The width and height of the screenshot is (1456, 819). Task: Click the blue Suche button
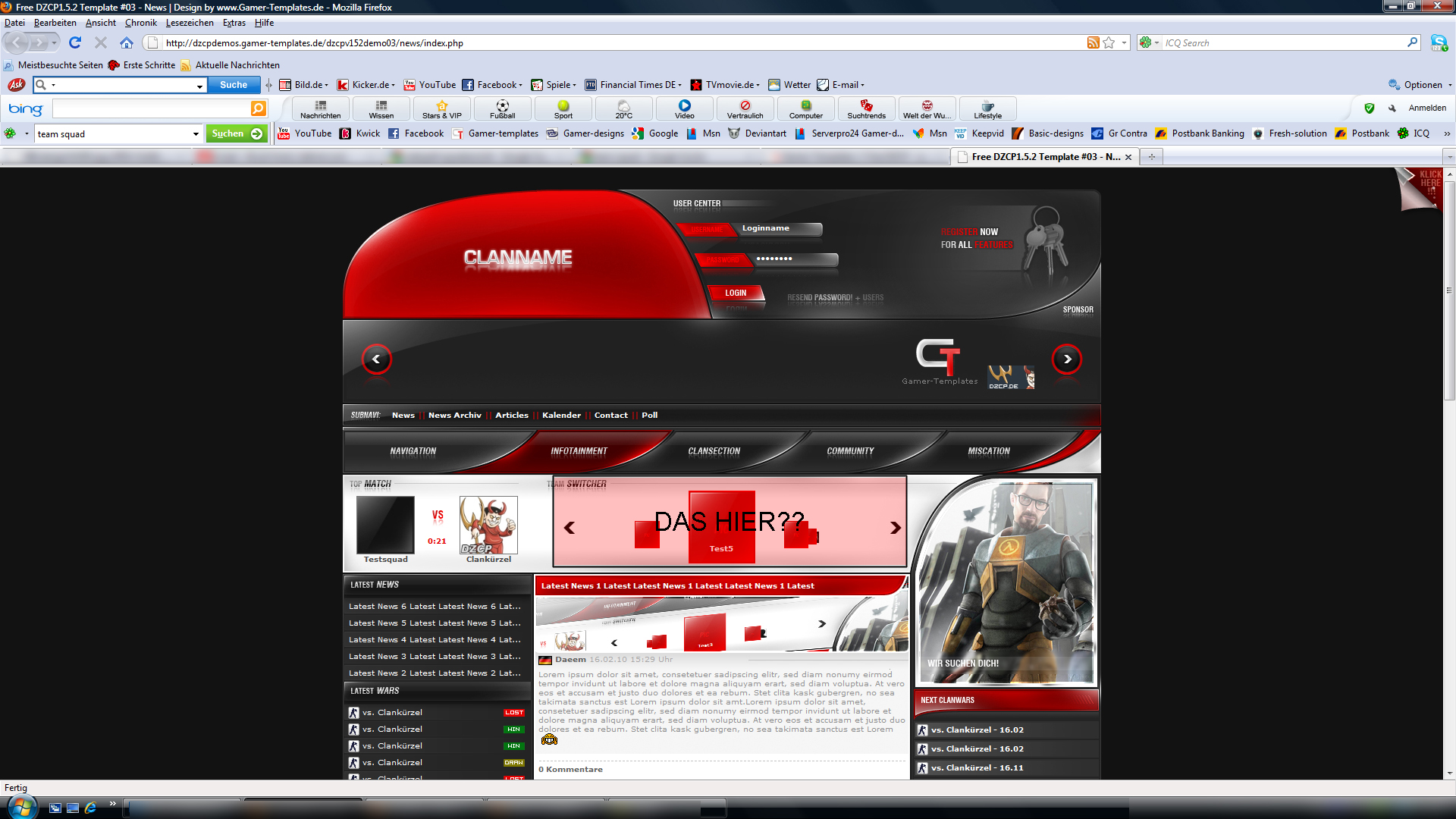[x=234, y=85]
